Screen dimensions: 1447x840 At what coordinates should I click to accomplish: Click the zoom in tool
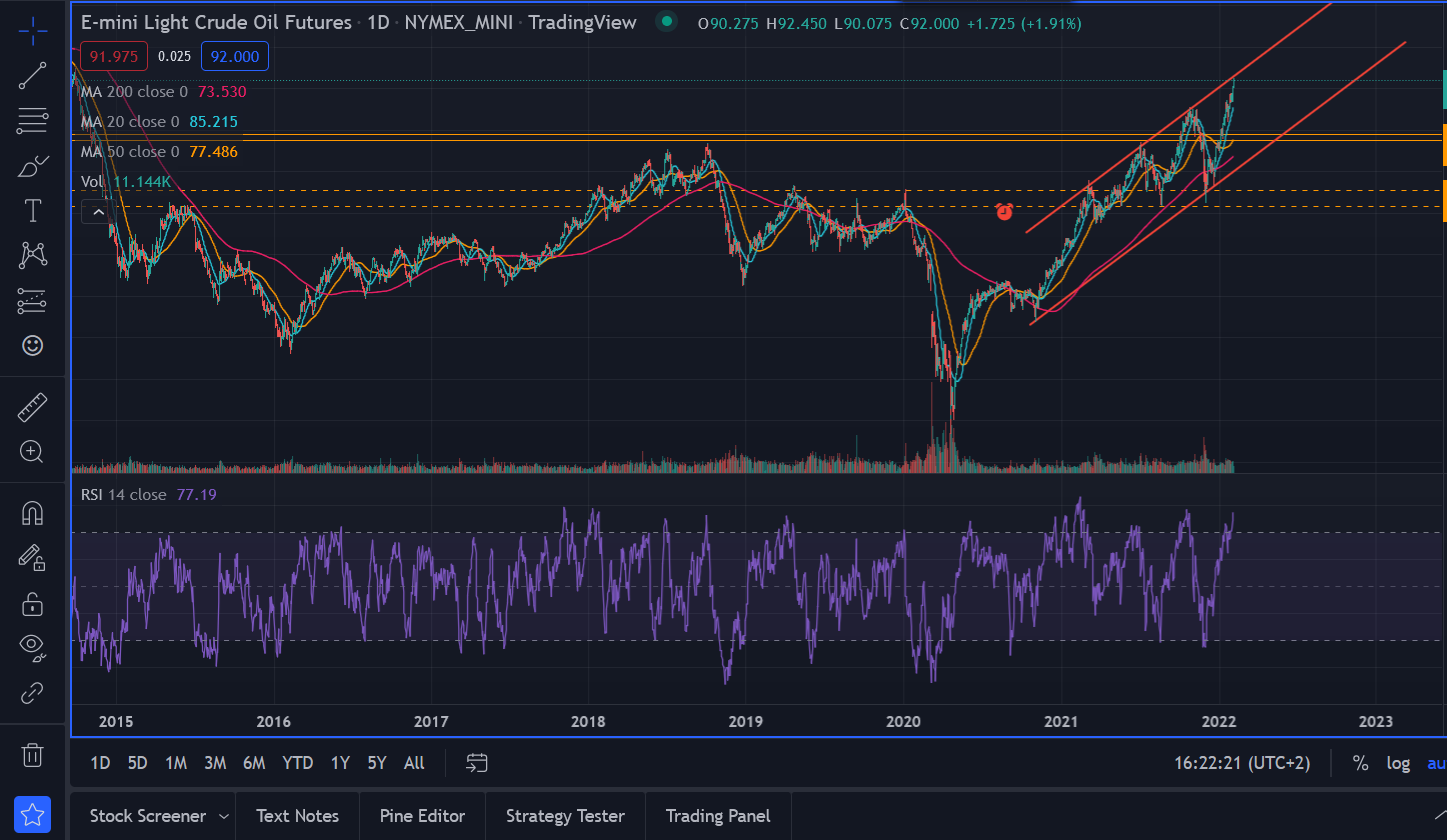click(x=32, y=452)
